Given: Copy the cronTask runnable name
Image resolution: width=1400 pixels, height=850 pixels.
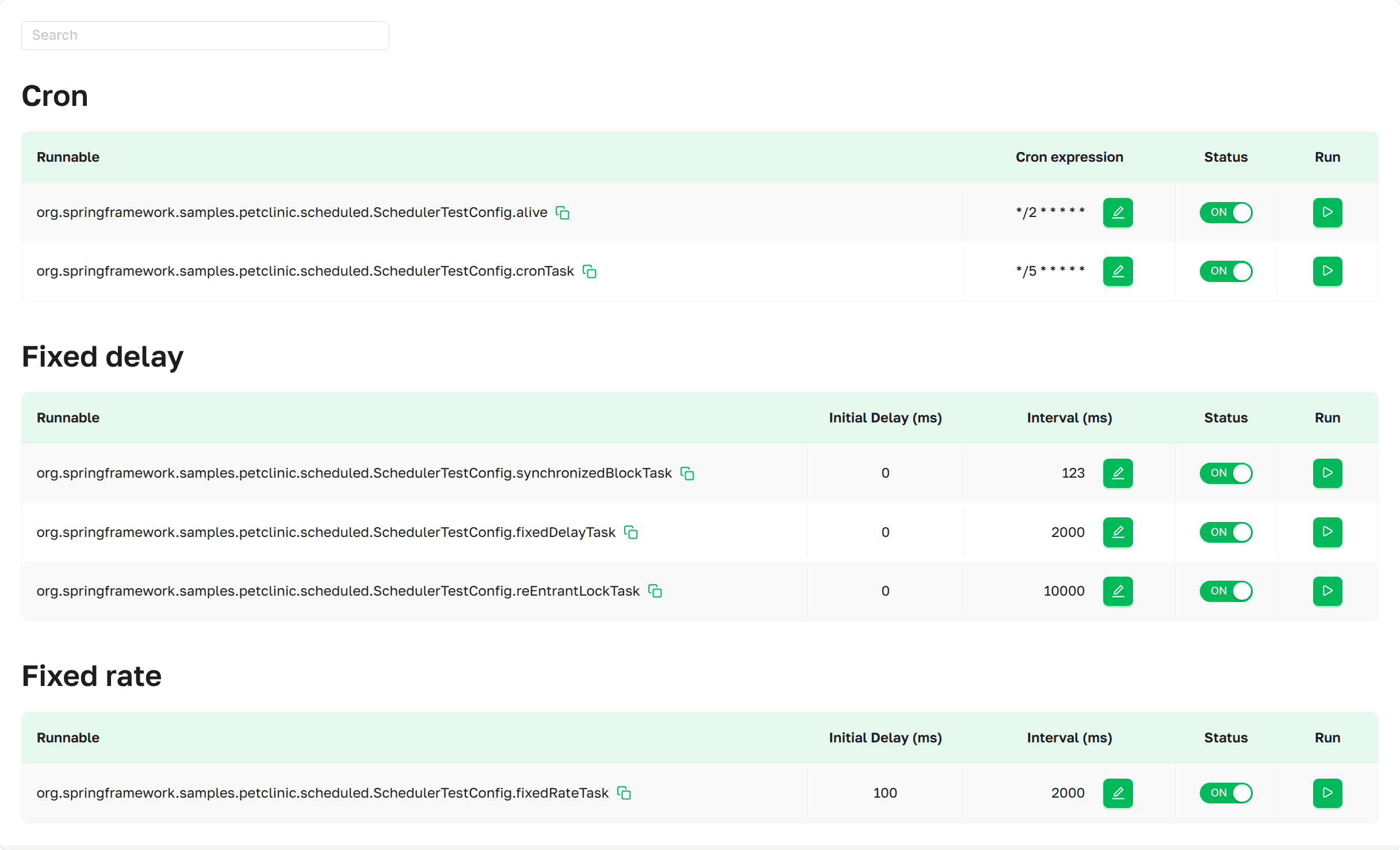Looking at the screenshot, I should point(589,272).
